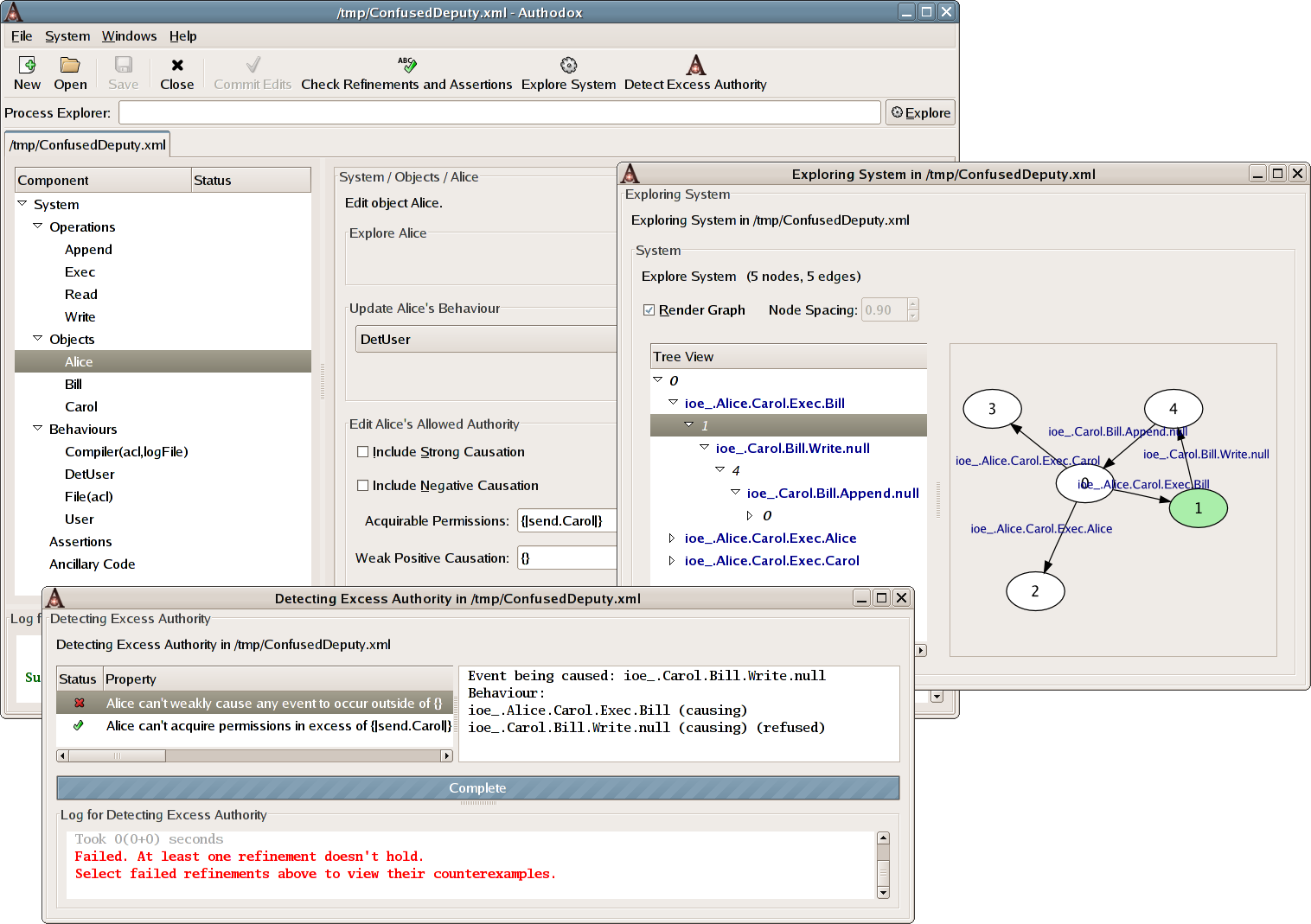Open the File menu

tap(22, 35)
